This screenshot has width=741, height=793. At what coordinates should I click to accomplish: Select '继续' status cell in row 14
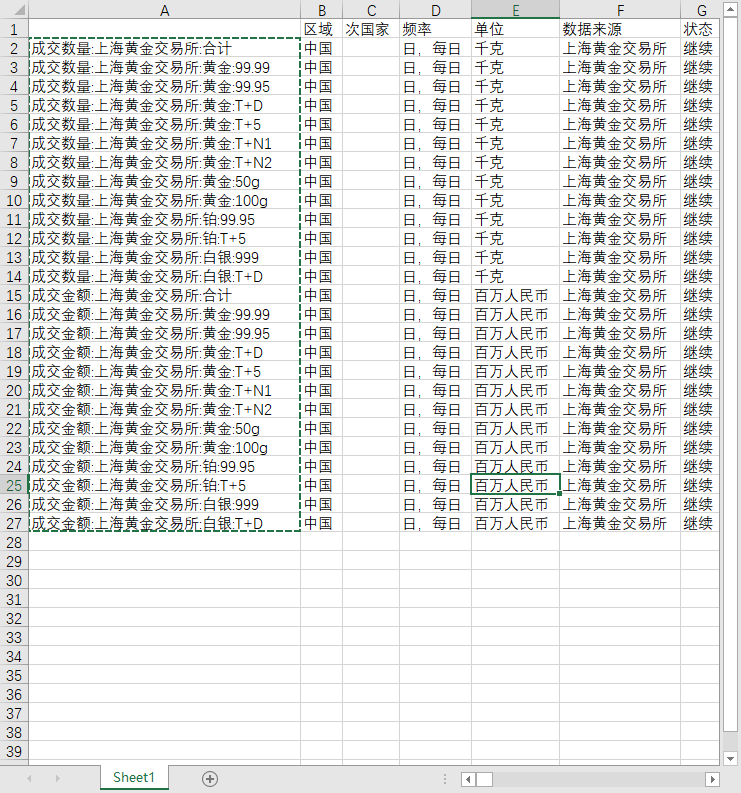701,276
